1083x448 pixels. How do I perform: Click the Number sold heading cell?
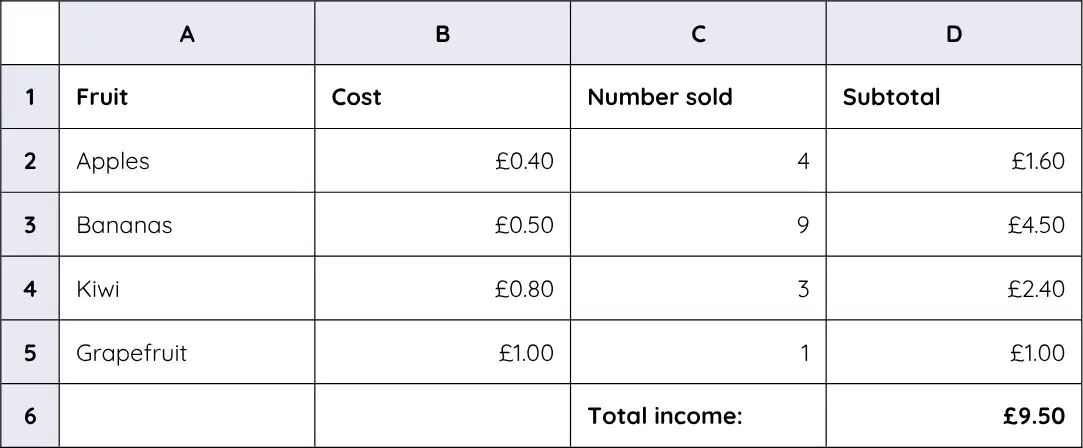click(698, 97)
